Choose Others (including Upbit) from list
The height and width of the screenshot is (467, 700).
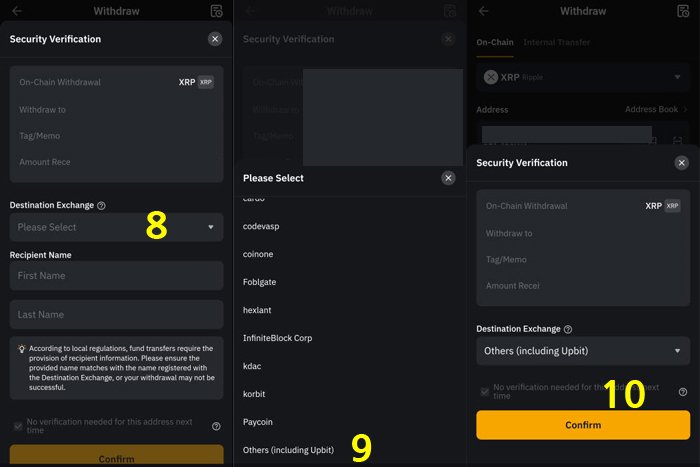tap(288, 450)
